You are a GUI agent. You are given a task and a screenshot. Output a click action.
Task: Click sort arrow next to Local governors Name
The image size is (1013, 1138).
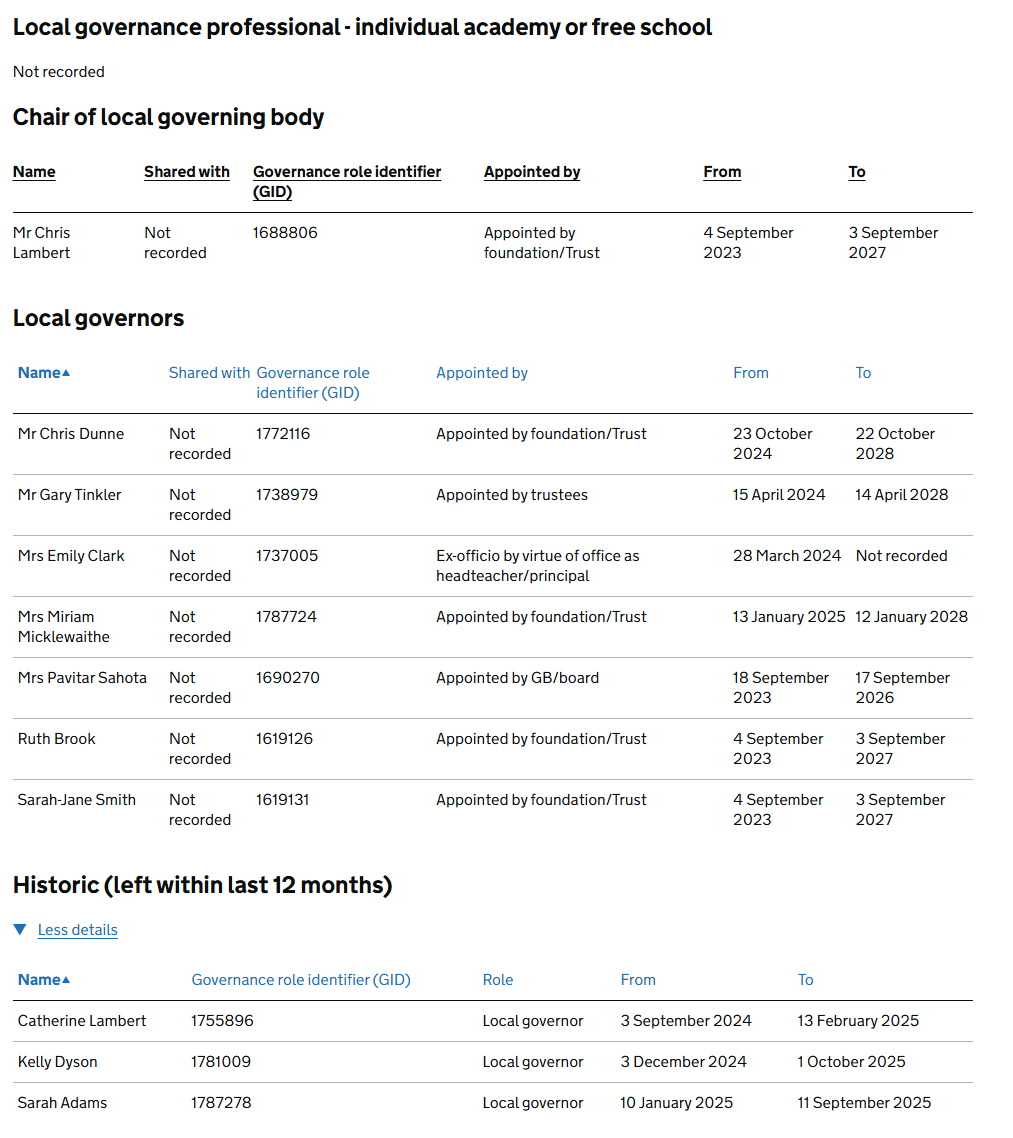click(x=66, y=373)
